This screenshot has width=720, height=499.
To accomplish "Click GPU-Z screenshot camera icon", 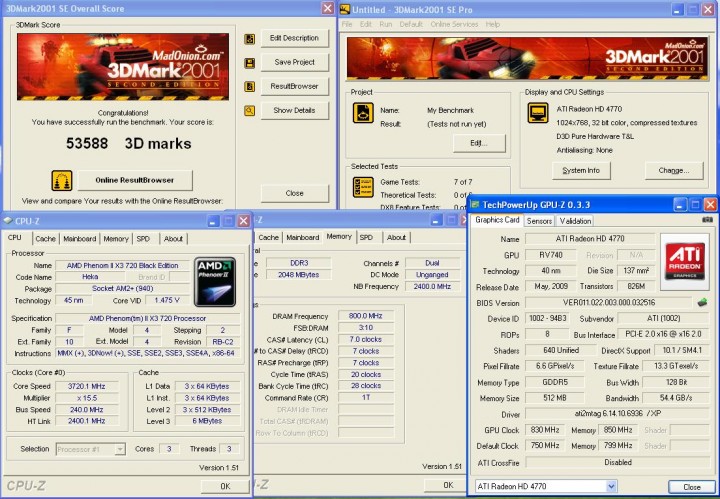I will (708, 219).
